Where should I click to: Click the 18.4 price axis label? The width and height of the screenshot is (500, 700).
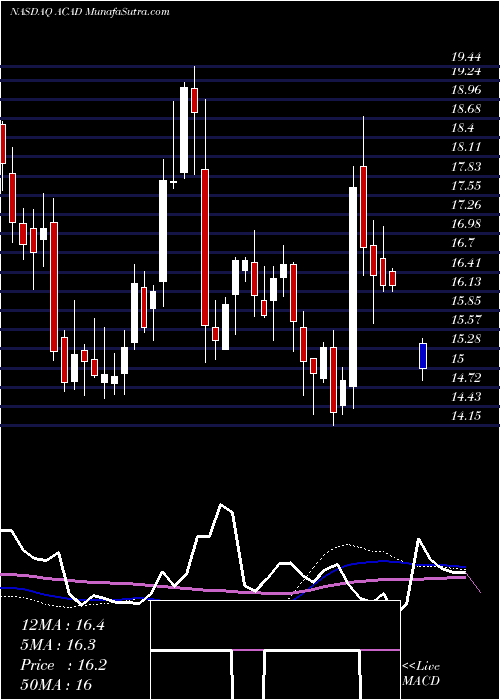pyautogui.click(x=462, y=128)
